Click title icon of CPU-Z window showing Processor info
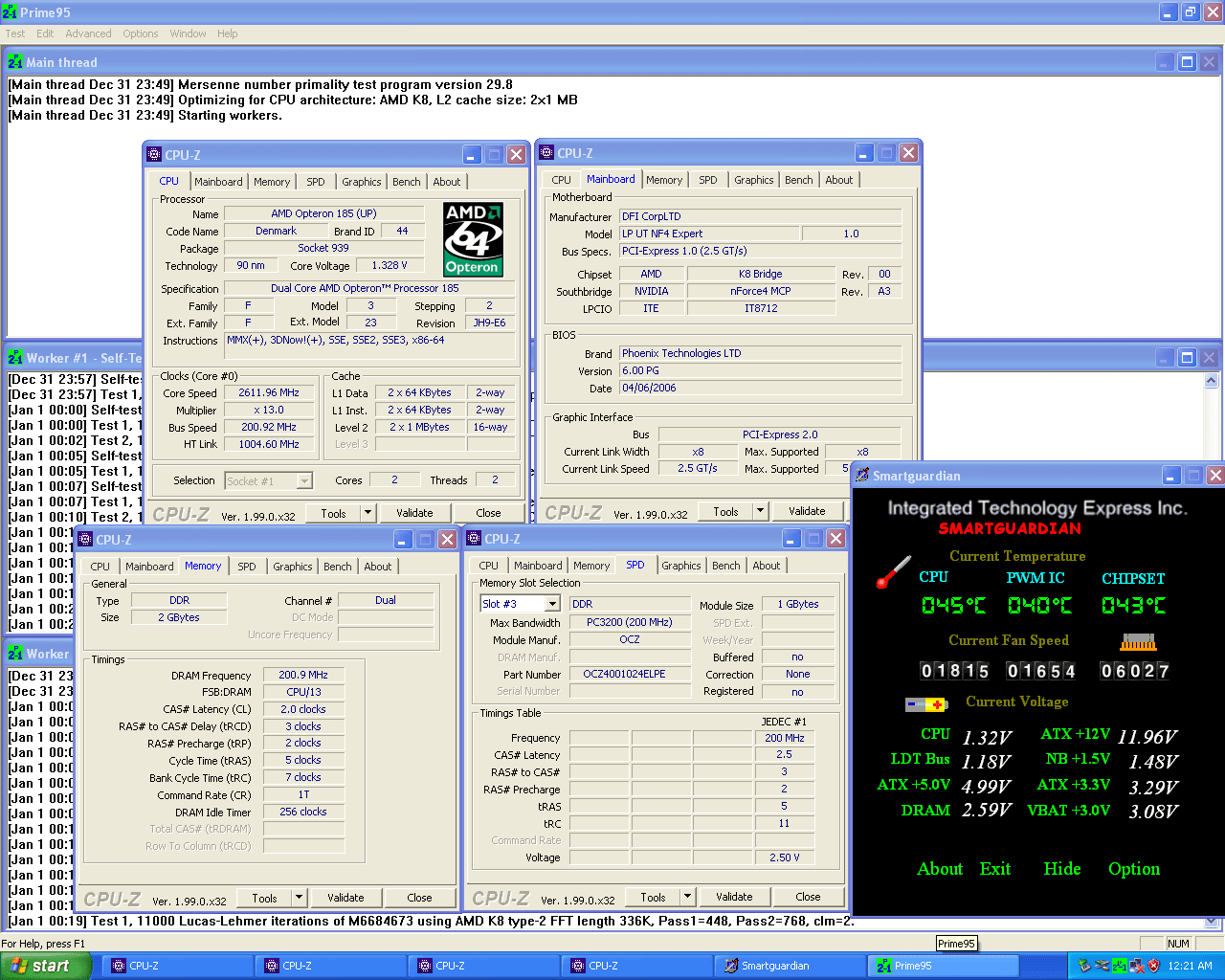The image size is (1225, 980). [154, 155]
